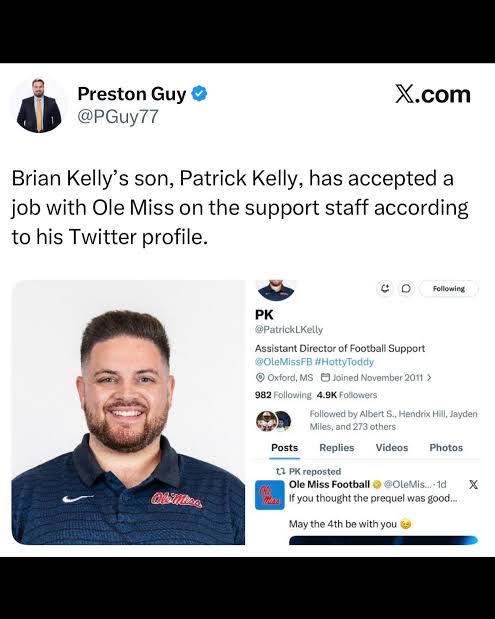Switch to the Replies tab
This screenshot has width=495, height=619.
point(337,448)
